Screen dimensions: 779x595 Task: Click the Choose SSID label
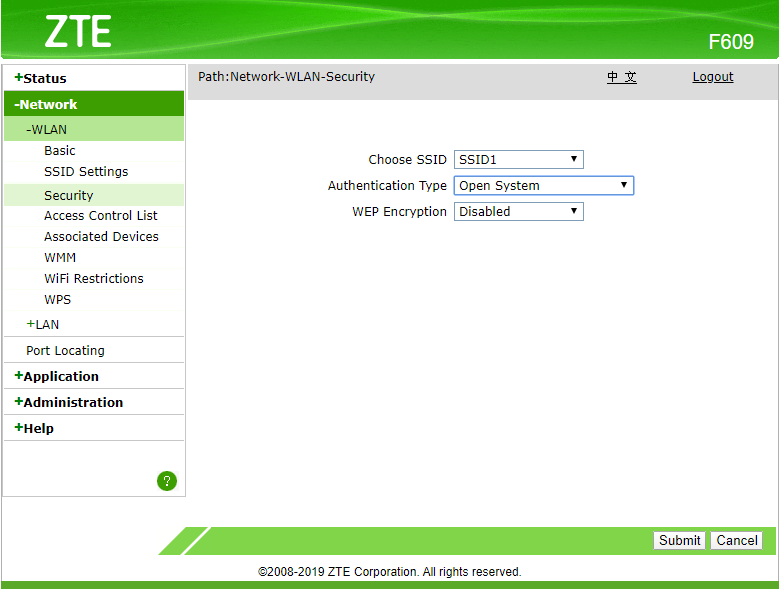(x=407, y=159)
